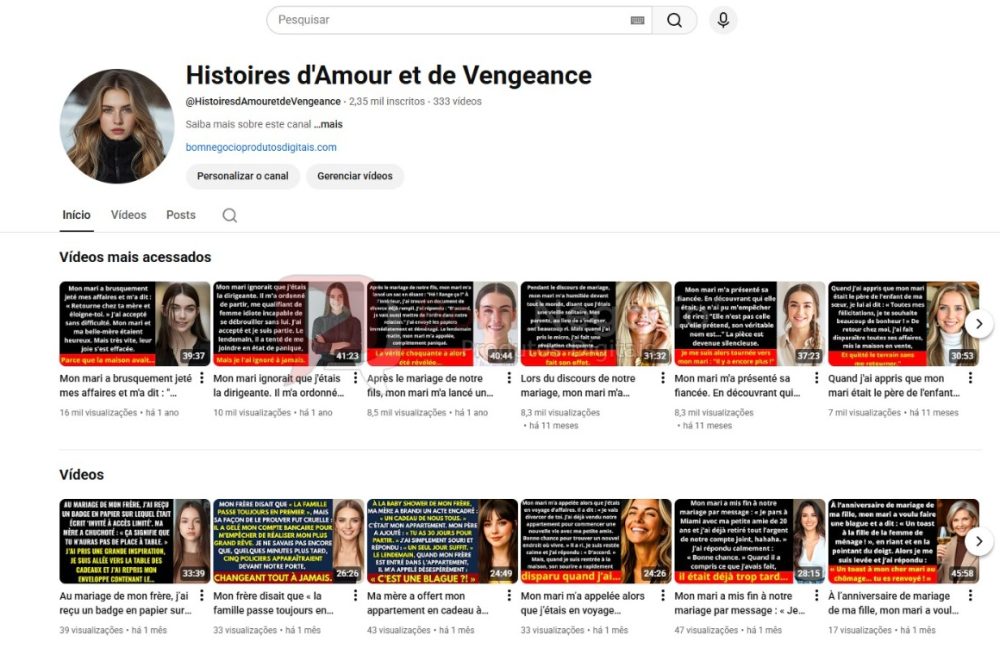Activate voice search with the microphone icon
The image size is (1000, 667).
point(723,20)
